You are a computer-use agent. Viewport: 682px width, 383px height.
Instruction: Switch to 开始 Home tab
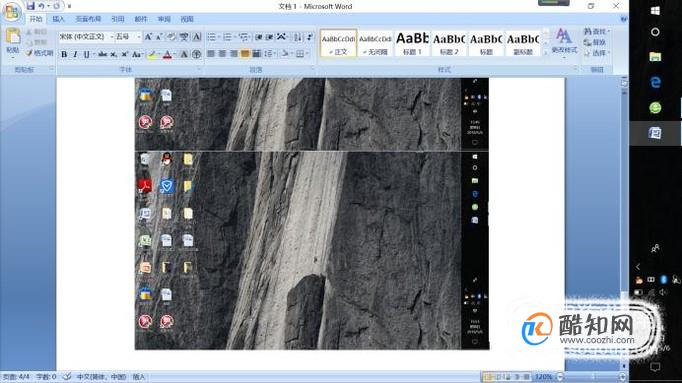tap(36, 19)
